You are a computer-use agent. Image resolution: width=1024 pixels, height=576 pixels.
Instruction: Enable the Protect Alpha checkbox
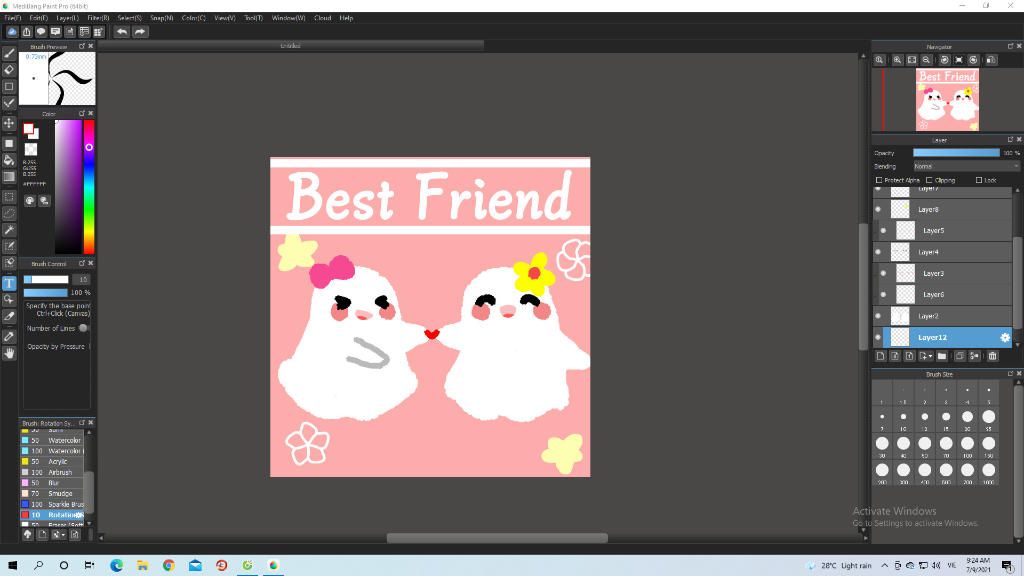pos(879,180)
